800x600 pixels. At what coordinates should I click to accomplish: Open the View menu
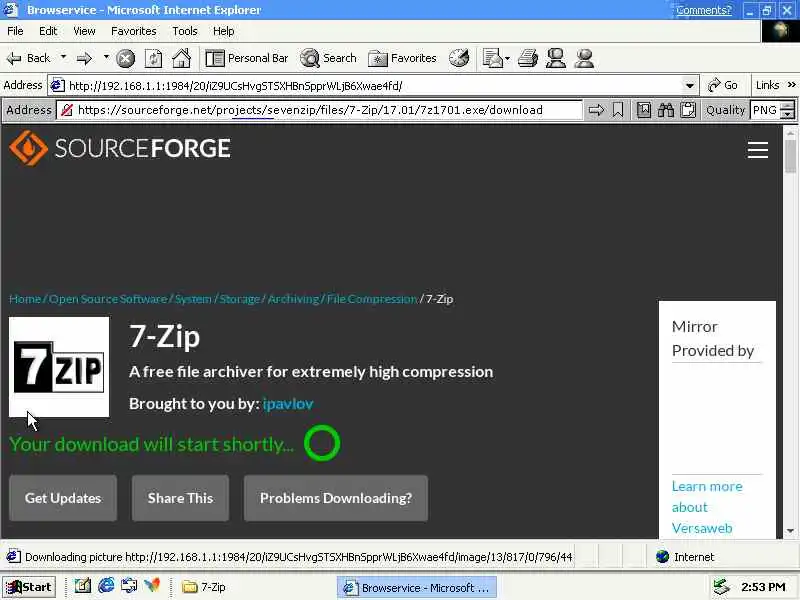(84, 31)
